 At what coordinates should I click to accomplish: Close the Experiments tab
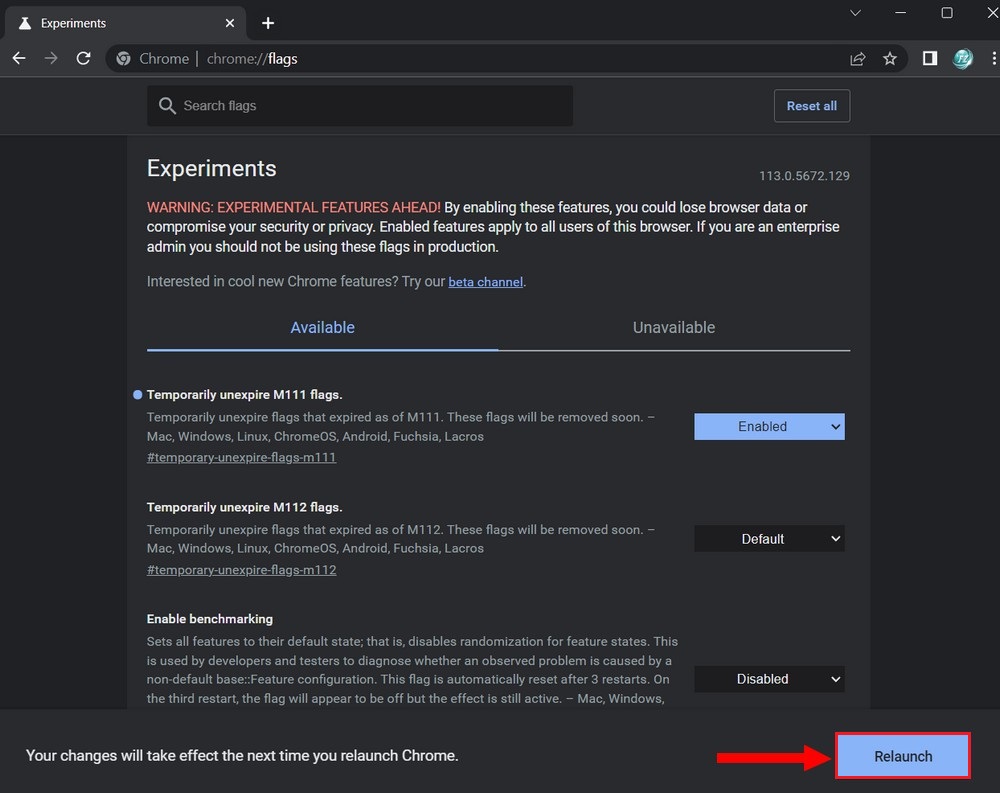(230, 23)
